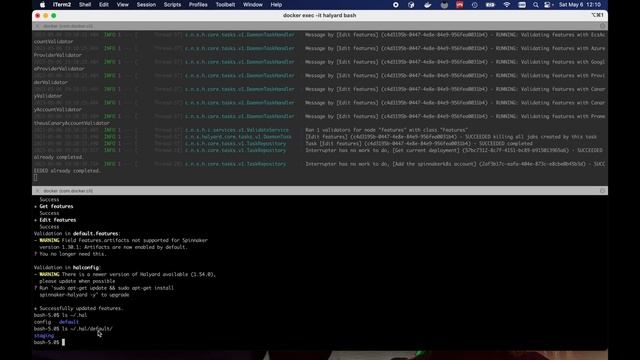
Task: Open the Apple menu
Action: [42, 5]
